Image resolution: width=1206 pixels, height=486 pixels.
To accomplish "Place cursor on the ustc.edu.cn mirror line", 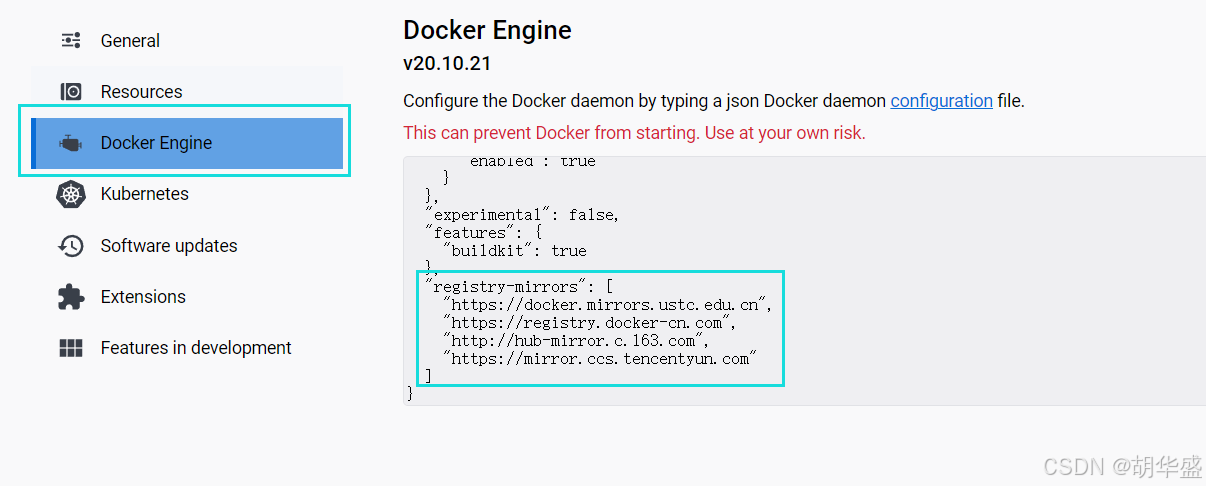I will click(x=608, y=304).
